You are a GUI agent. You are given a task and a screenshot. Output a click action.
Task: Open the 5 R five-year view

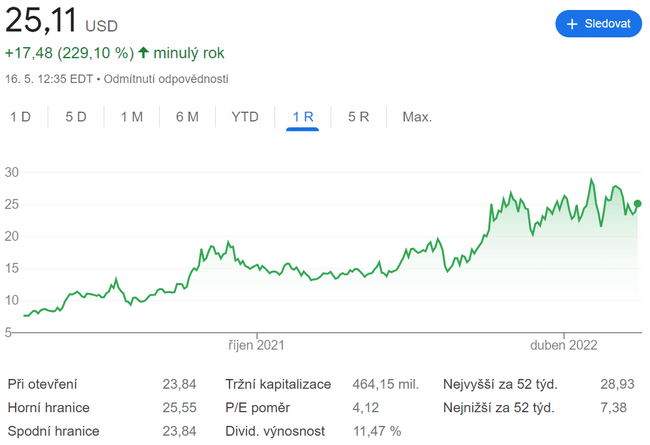(x=359, y=117)
